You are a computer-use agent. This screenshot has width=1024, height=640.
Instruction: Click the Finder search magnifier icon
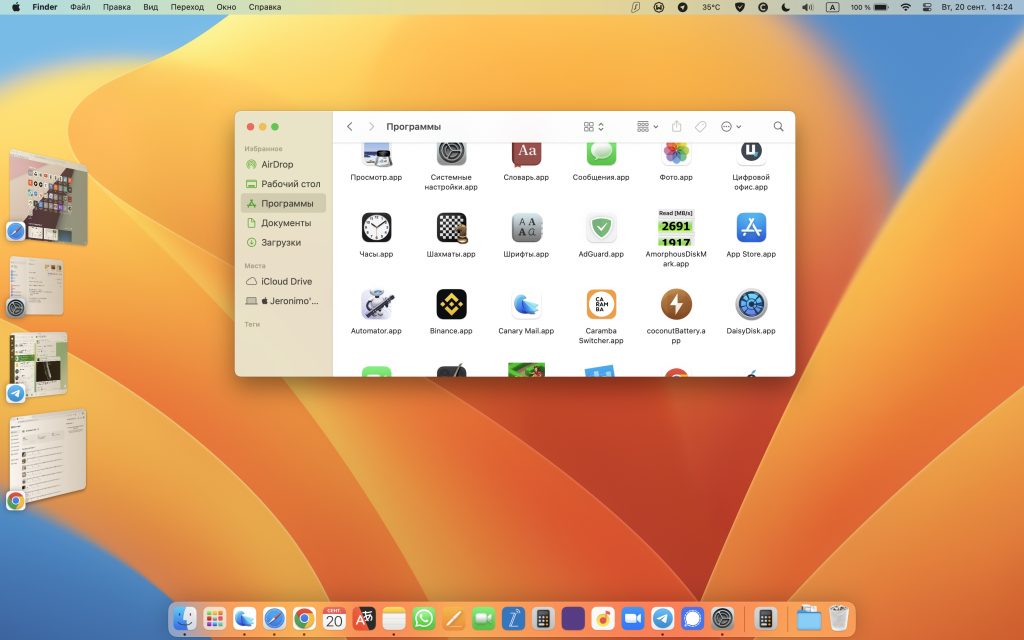[778, 127]
